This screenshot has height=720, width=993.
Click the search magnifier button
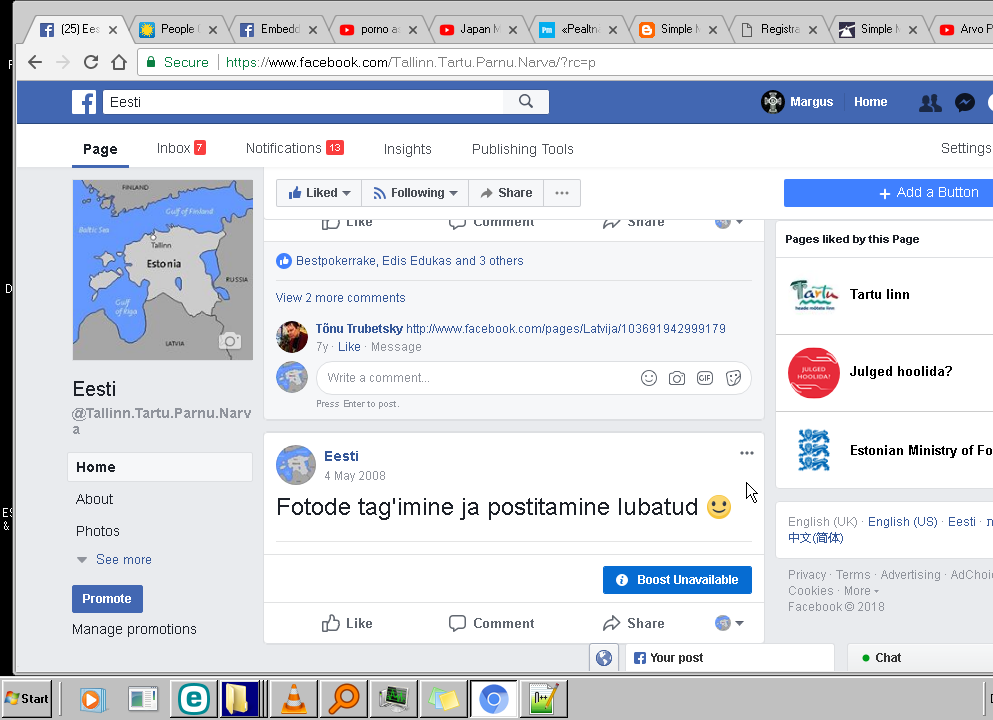pos(526,101)
